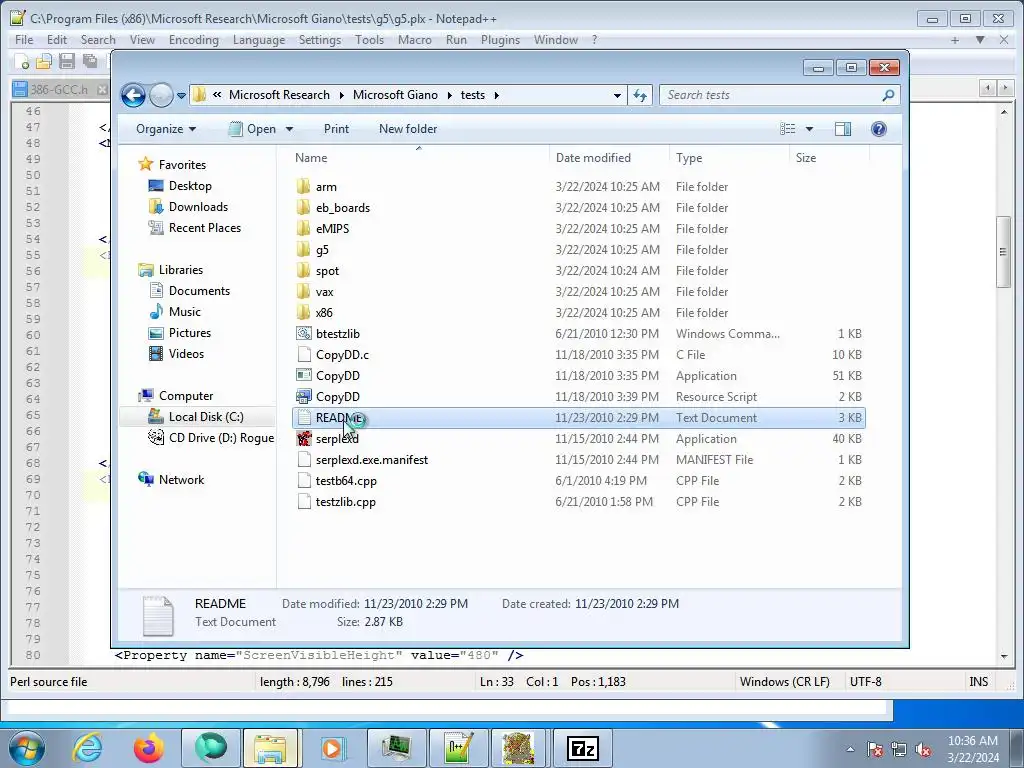Open Notepad++ File menu
This screenshot has width=1024, height=768.
24,40
